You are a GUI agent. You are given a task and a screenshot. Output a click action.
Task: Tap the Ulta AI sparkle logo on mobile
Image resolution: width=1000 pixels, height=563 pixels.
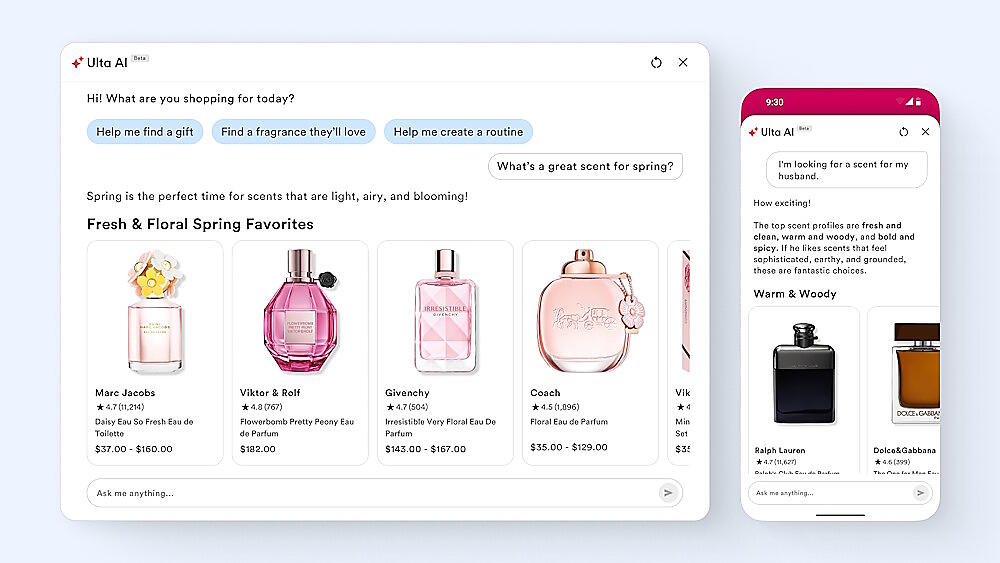coord(753,131)
